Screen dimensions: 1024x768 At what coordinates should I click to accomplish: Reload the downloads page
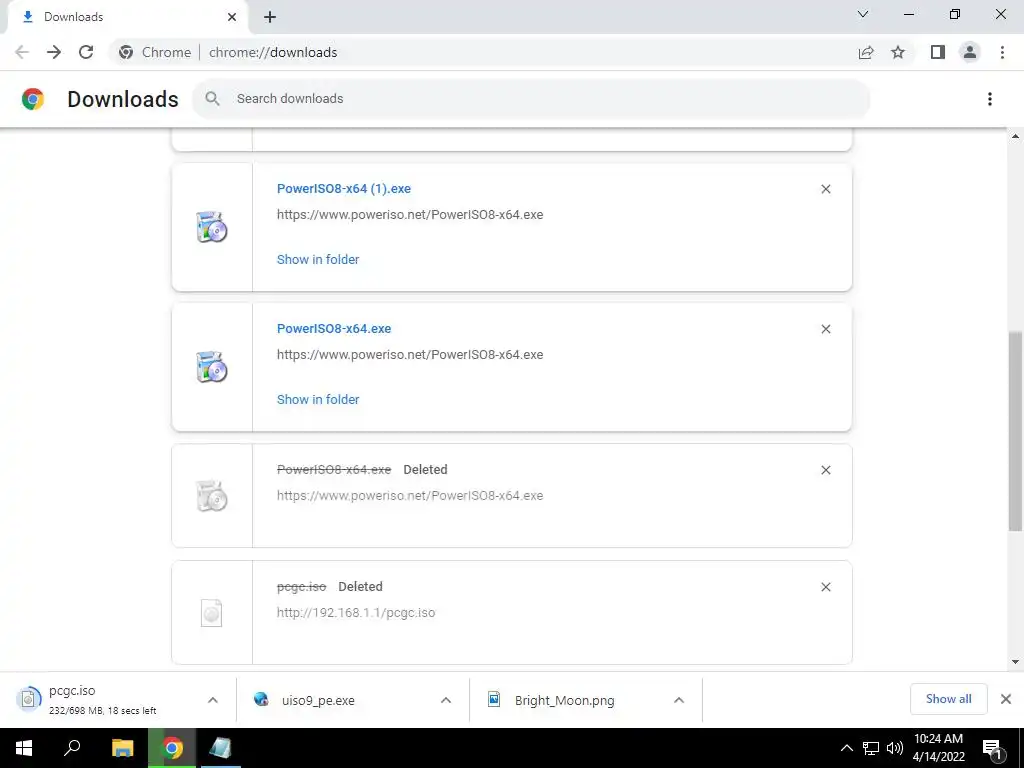[x=86, y=52]
